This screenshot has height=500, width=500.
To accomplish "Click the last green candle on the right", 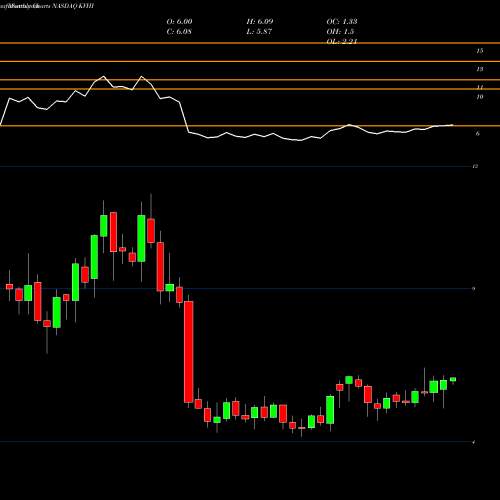I will pos(453,379).
